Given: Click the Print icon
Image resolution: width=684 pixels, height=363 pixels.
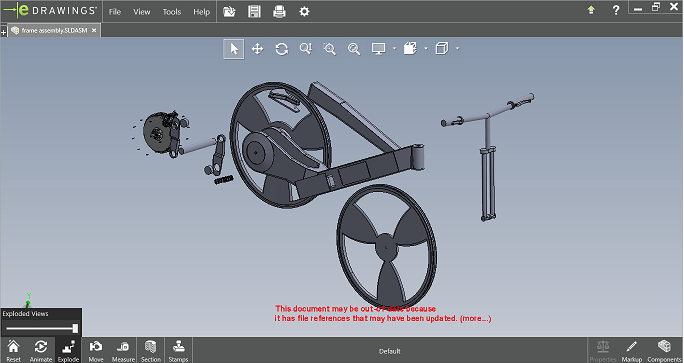Looking at the screenshot, I should (x=279, y=12).
